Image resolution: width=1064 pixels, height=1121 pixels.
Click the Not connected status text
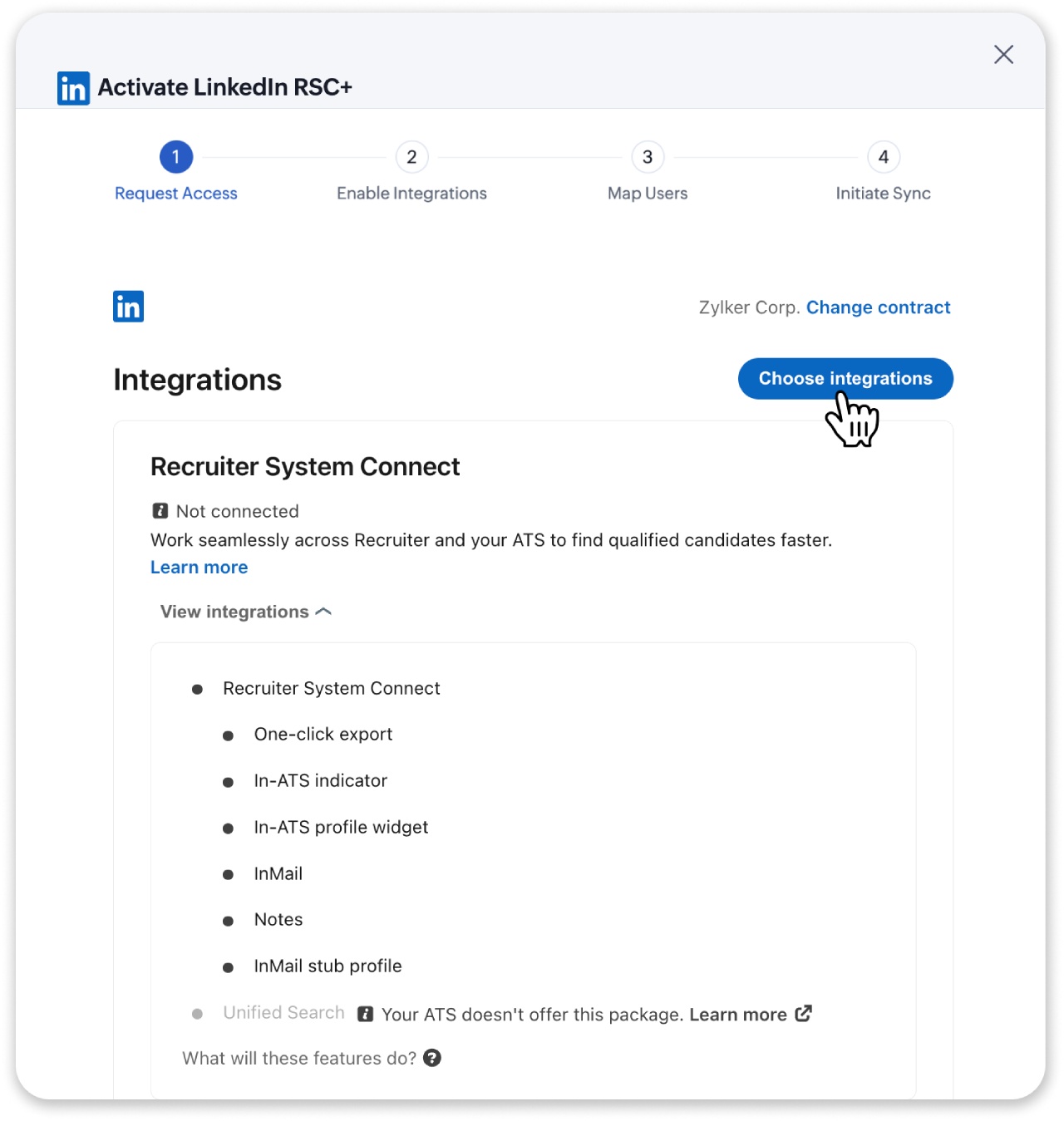pos(238,511)
